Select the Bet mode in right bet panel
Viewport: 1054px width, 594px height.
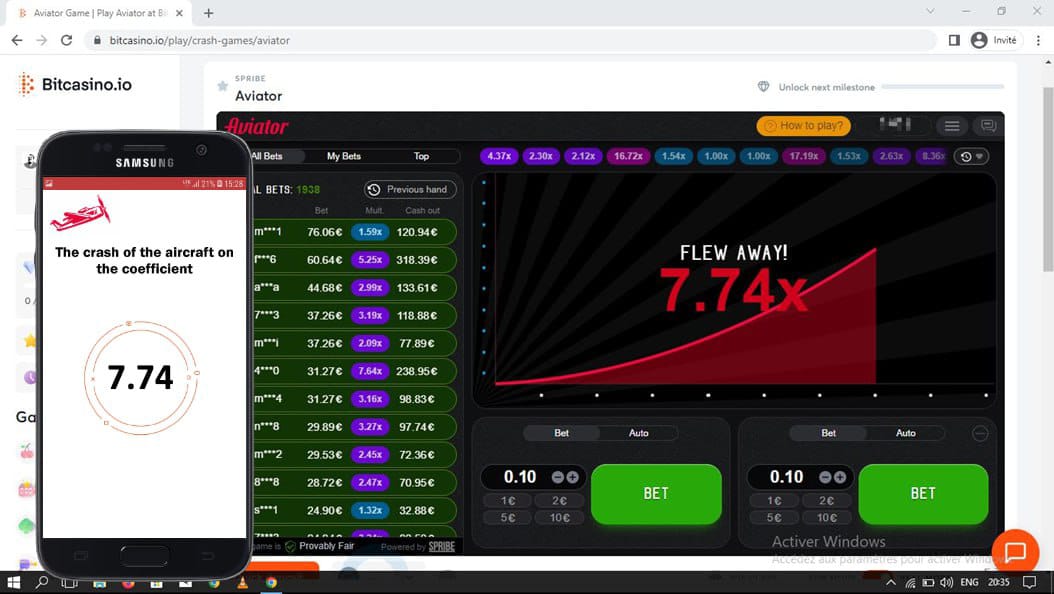828,433
